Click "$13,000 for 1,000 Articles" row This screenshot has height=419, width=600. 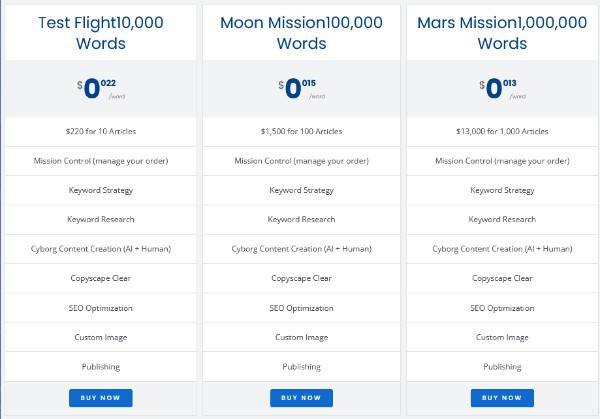click(502, 131)
